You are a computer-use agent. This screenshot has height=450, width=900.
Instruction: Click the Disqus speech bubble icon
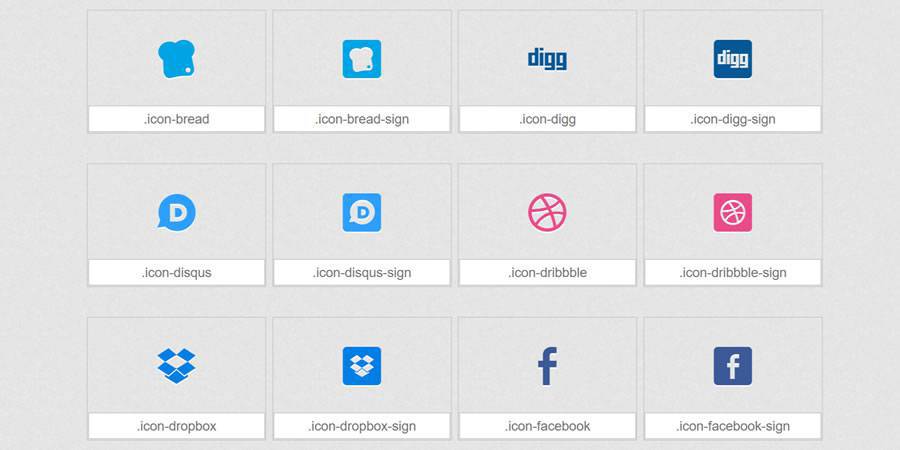(176, 212)
